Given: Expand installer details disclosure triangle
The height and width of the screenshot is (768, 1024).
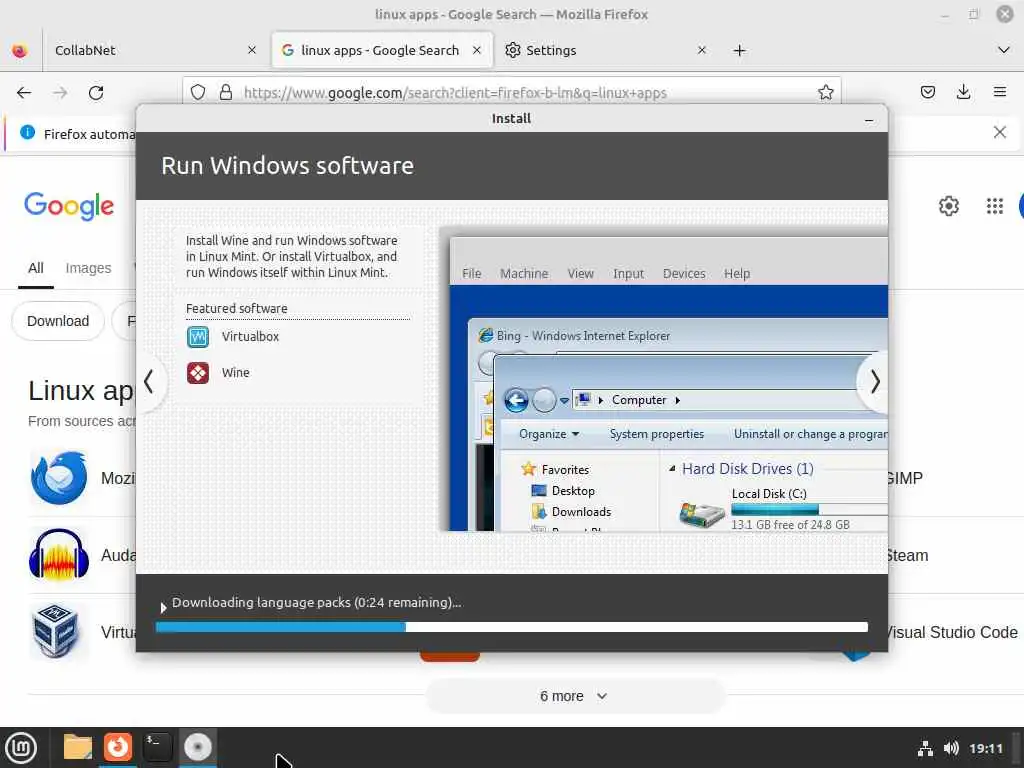Looking at the screenshot, I should (163, 608).
